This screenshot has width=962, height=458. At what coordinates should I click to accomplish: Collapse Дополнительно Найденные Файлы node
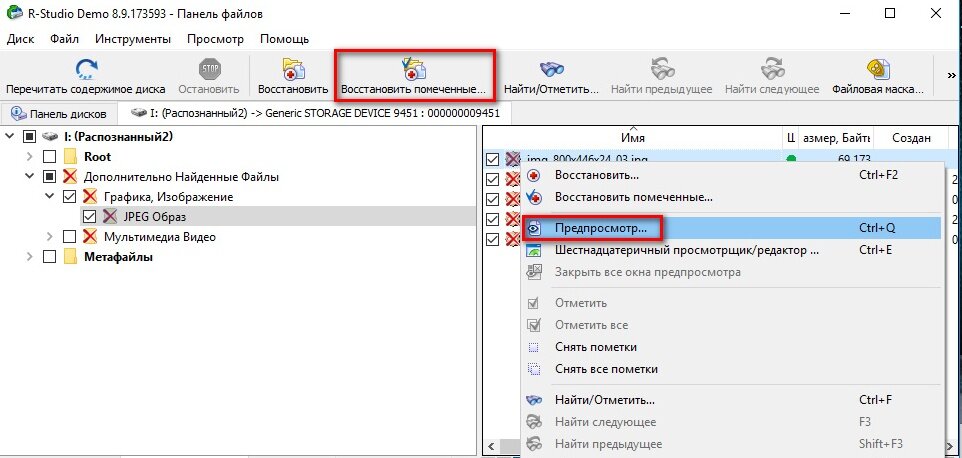pos(29,177)
